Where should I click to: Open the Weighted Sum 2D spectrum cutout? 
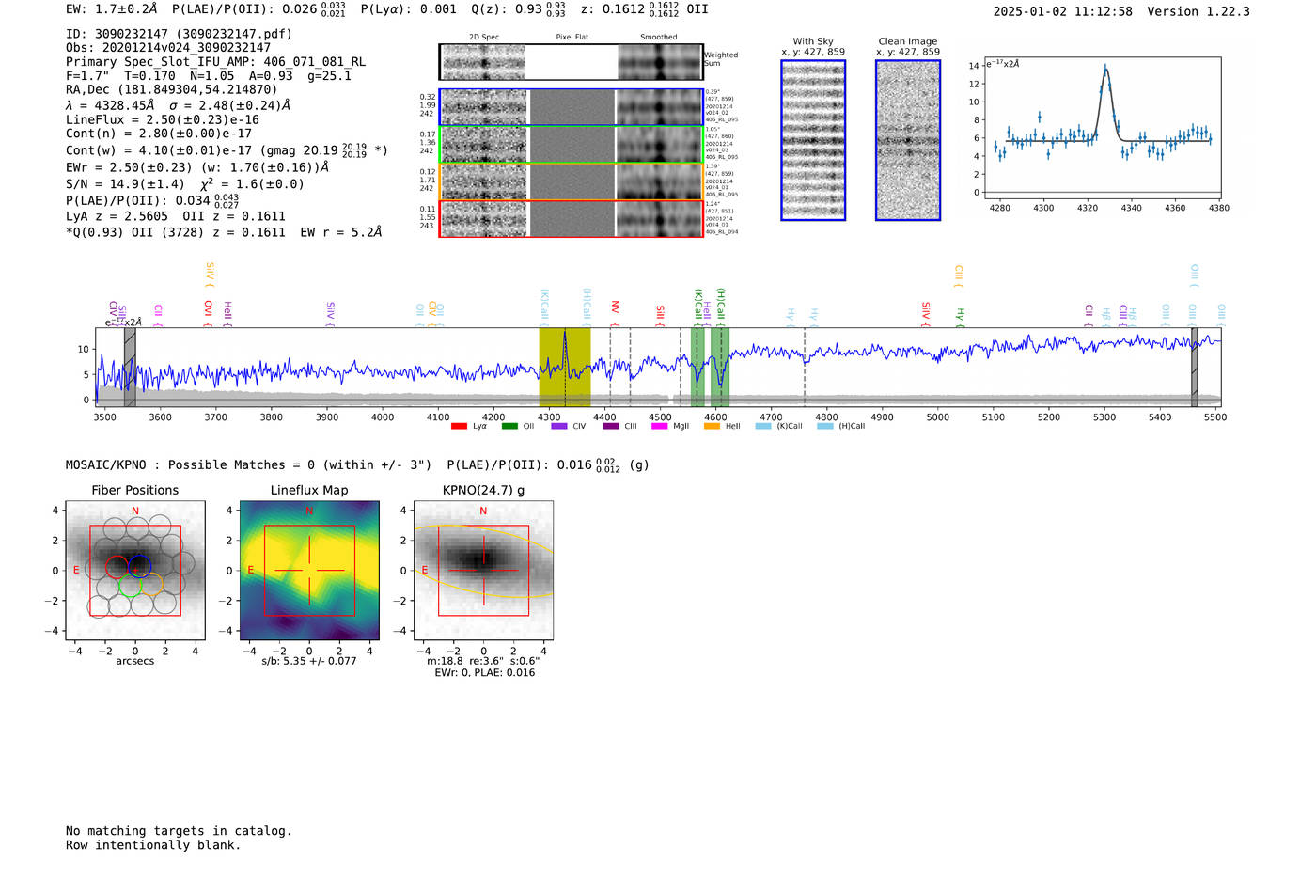(572, 62)
